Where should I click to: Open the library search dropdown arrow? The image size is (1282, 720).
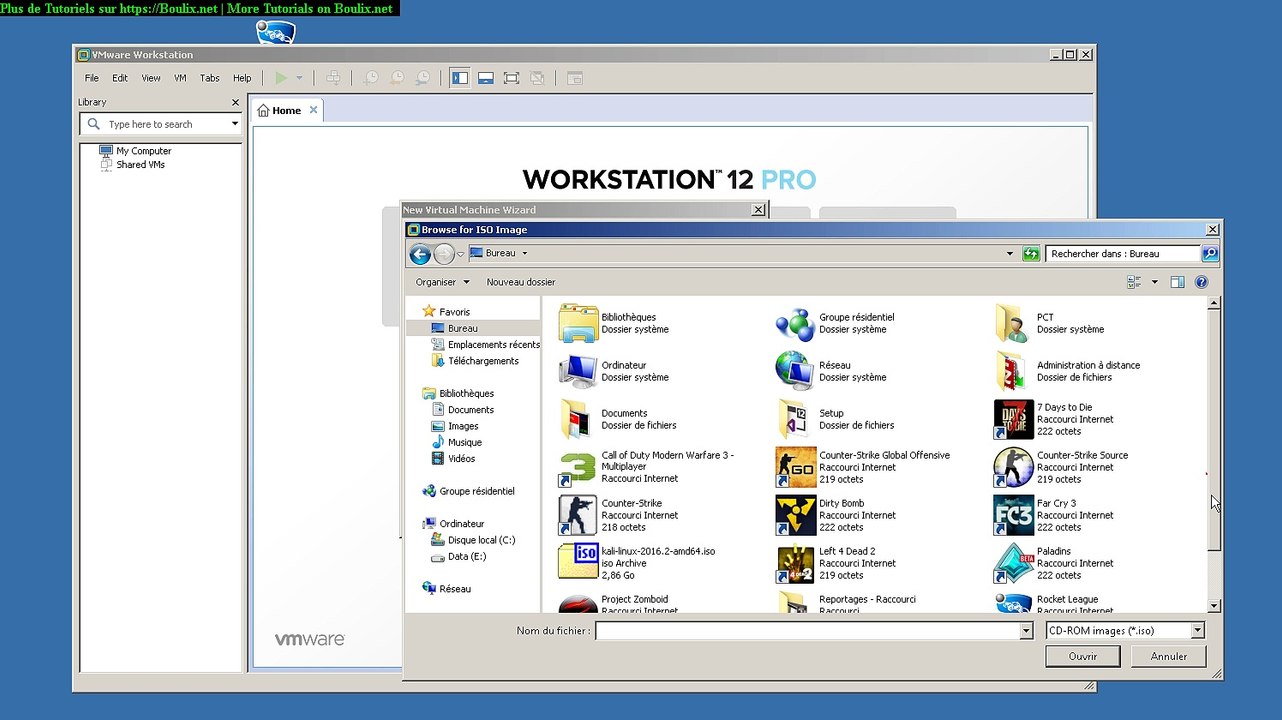[235, 124]
